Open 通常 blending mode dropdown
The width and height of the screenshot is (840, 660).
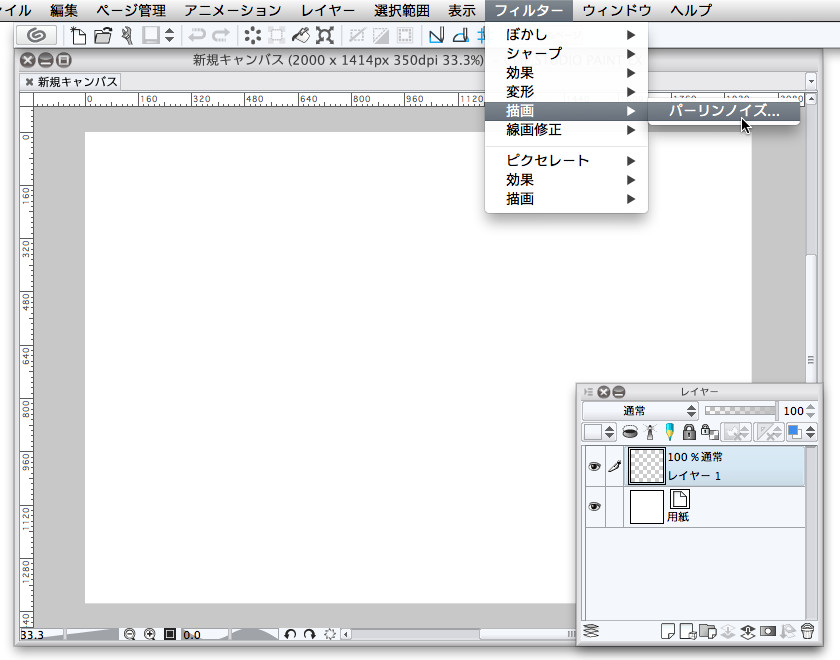(x=640, y=411)
